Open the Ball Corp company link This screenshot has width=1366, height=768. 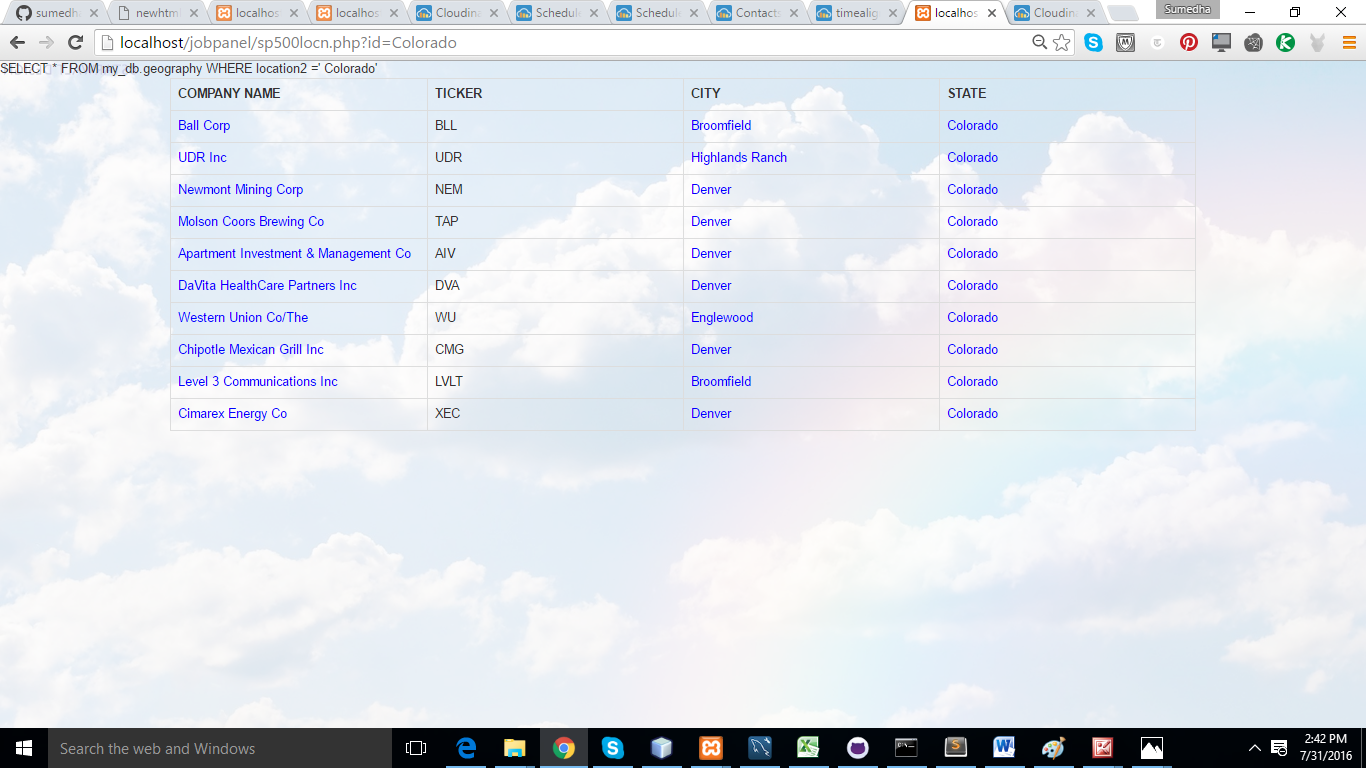204,125
